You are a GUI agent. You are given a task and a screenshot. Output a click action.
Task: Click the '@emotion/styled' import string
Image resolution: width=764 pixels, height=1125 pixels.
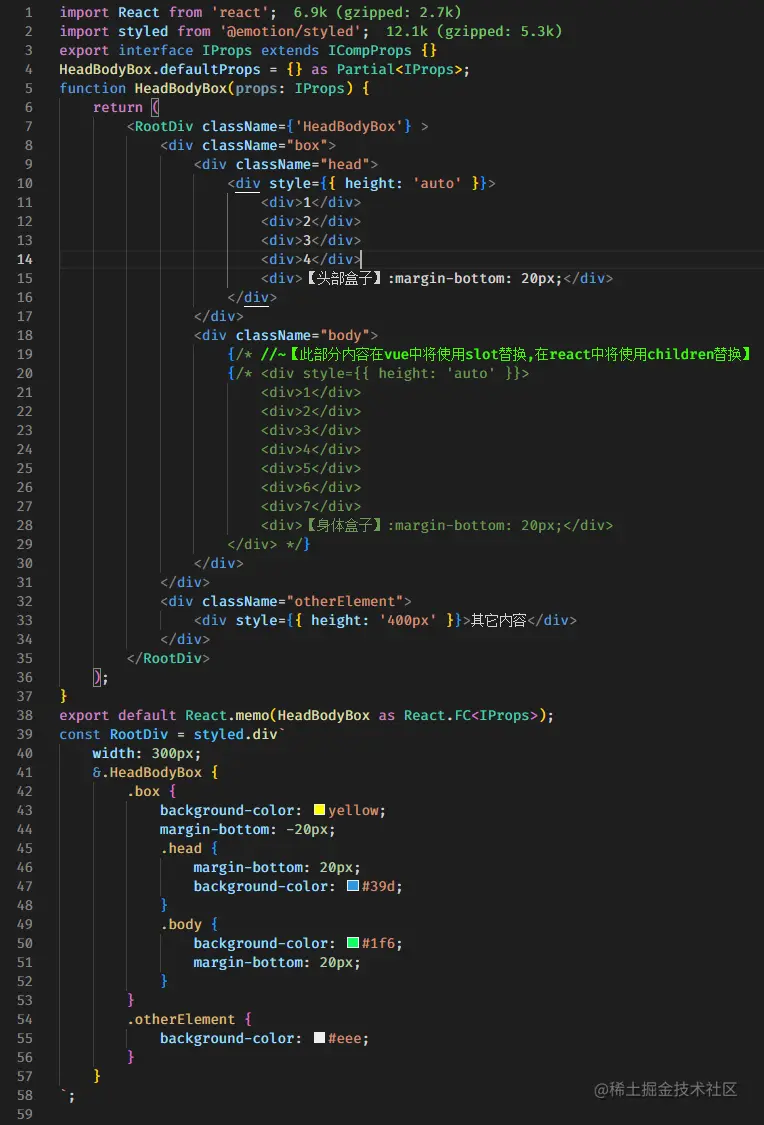290,32
